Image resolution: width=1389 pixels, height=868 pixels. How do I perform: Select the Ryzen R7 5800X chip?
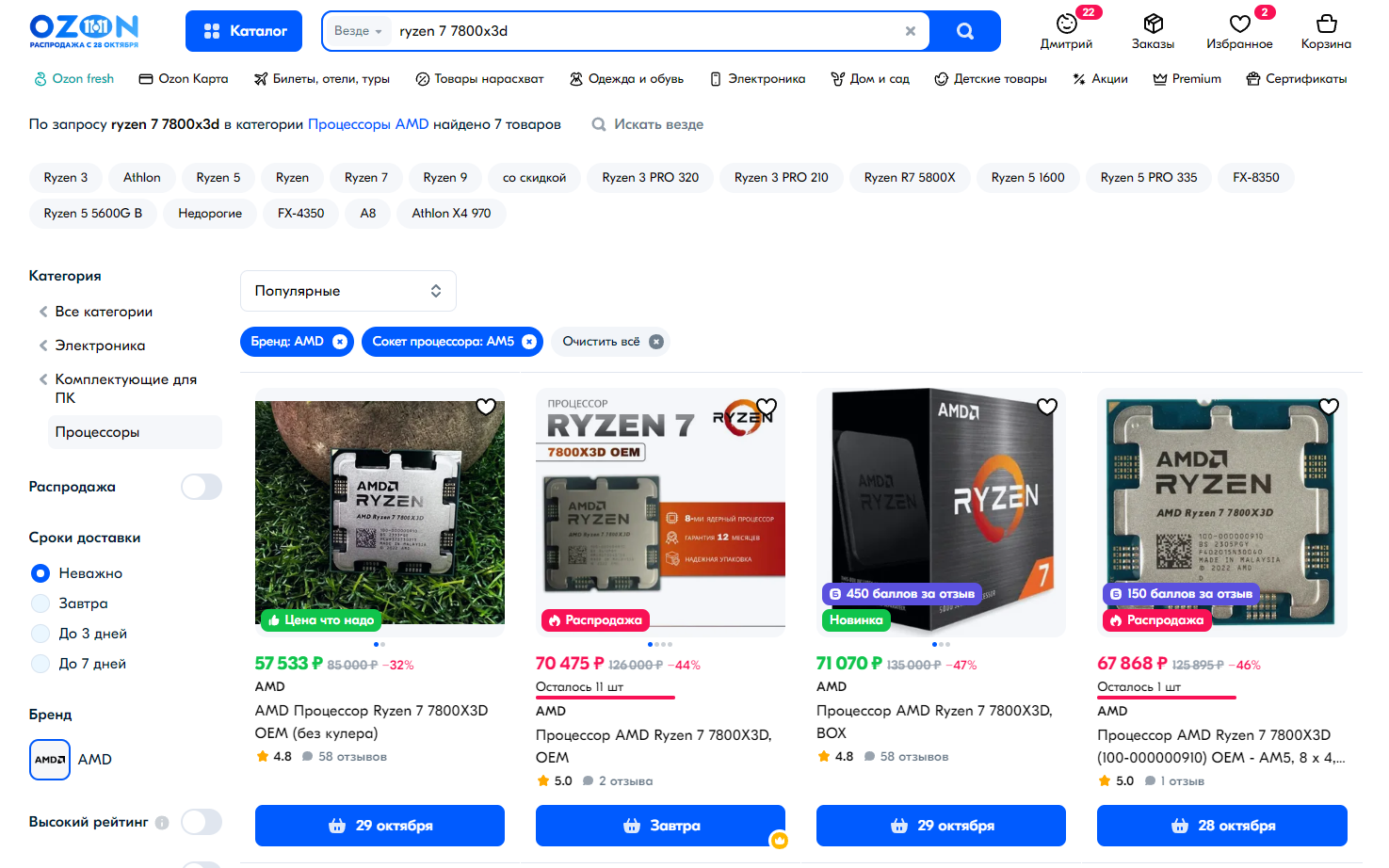pyautogui.click(x=910, y=177)
